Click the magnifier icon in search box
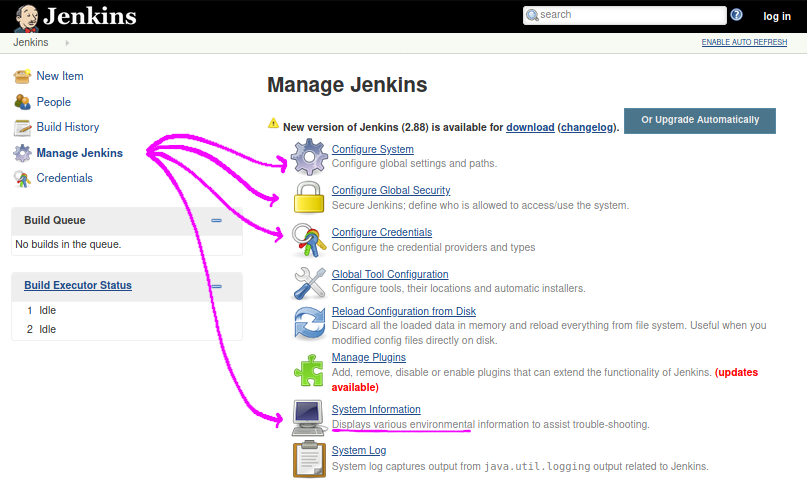Viewport: 807px width, 481px height. [x=532, y=15]
